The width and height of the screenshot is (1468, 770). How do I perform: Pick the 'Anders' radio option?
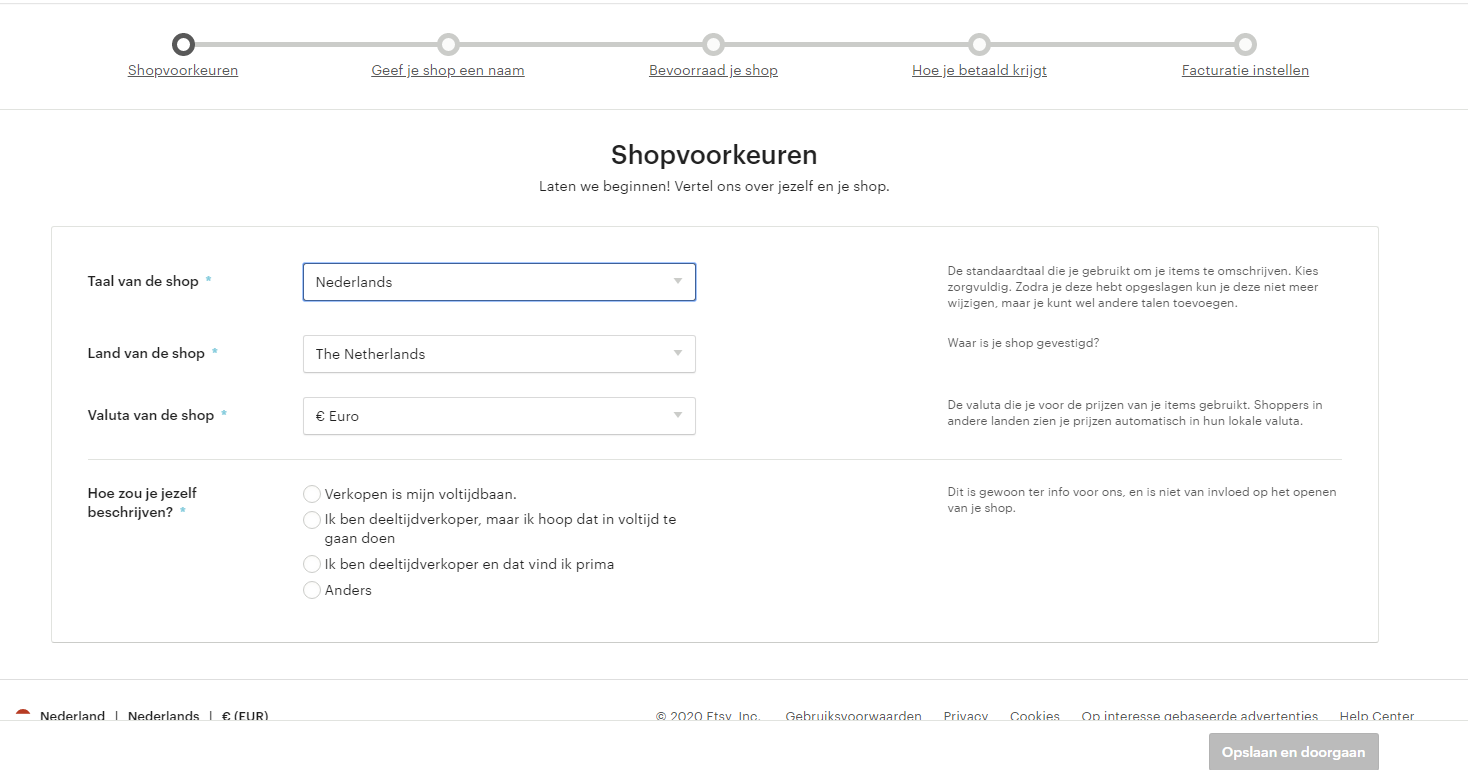[x=312, y=591]
